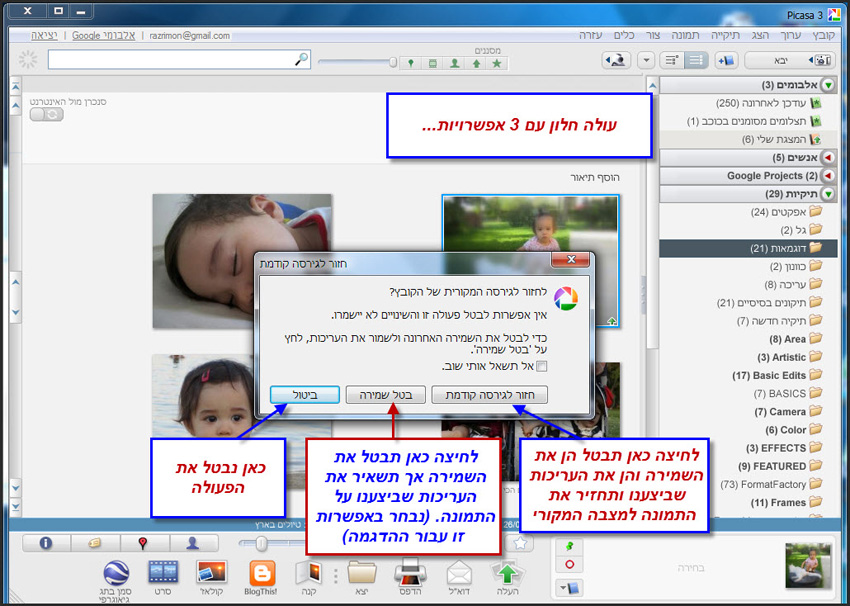Open the view options dropdown arrow in the toolbar
Viewport: 850px width, 606px height.
(646, 60)
